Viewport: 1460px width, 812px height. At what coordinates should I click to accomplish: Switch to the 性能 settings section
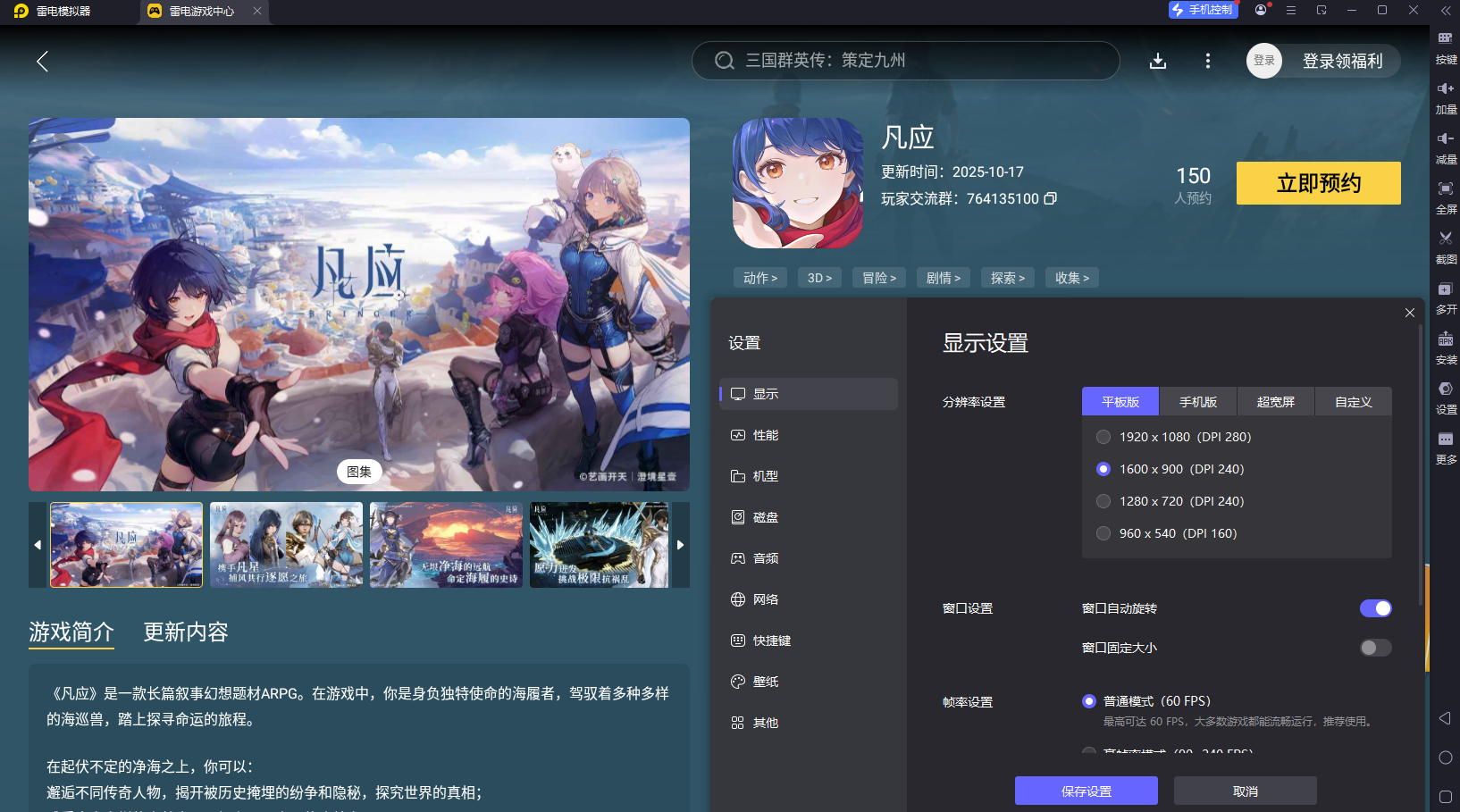[766, 435]
